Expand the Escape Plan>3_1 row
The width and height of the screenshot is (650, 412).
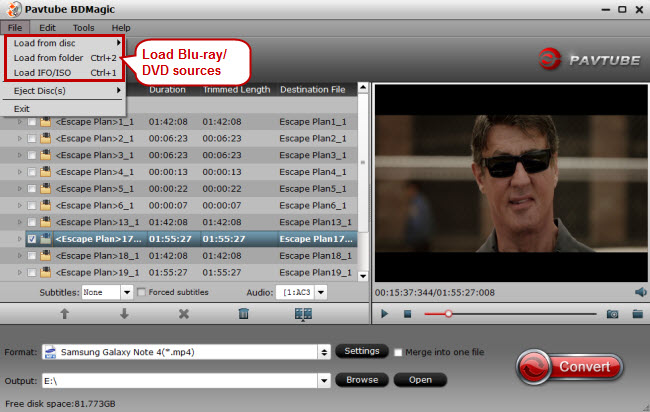[x=19, y=155]
